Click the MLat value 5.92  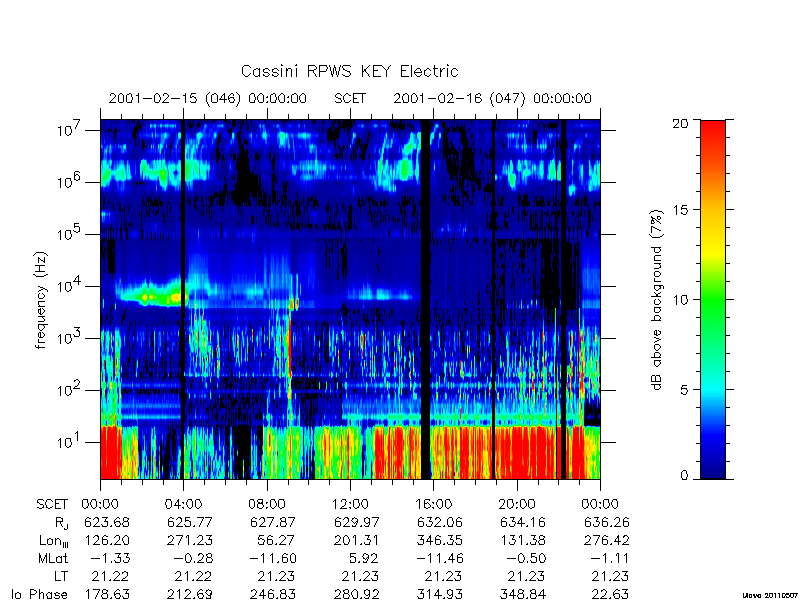coord(363,558)
